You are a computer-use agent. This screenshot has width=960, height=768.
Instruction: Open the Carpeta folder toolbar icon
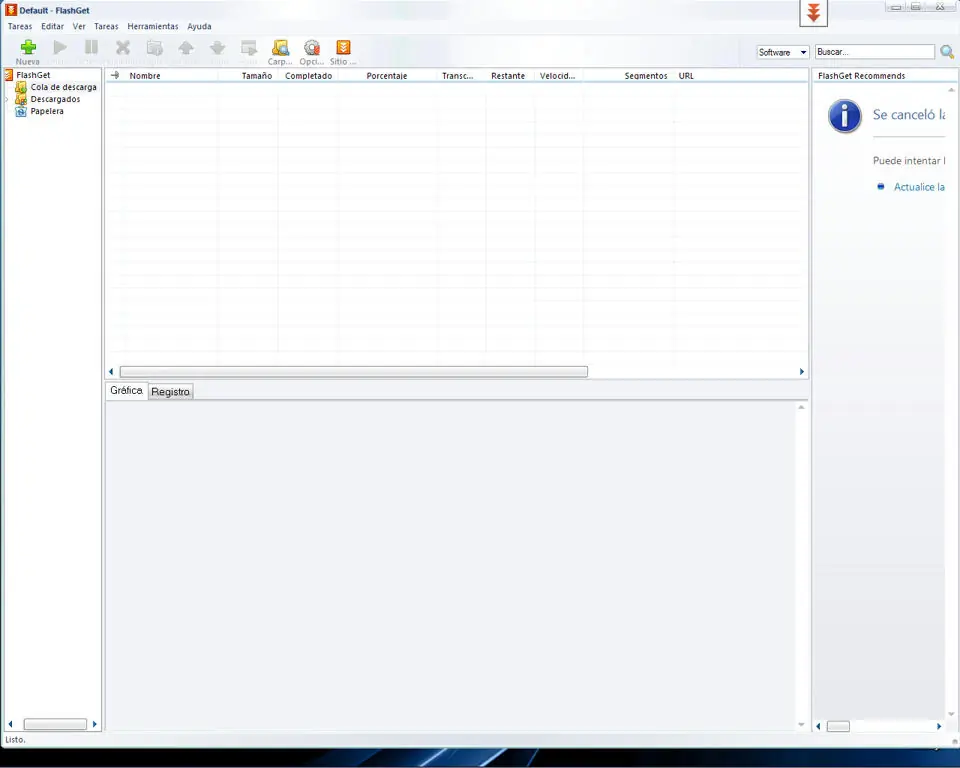coord(280,48)
